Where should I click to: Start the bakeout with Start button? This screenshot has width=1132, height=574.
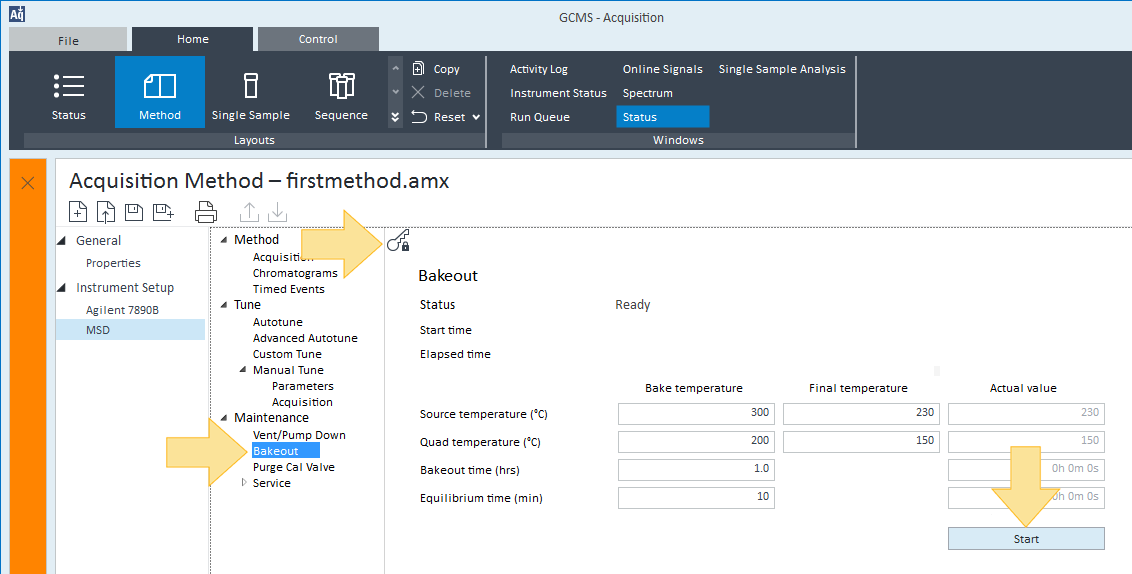[x=1026, y=539]
